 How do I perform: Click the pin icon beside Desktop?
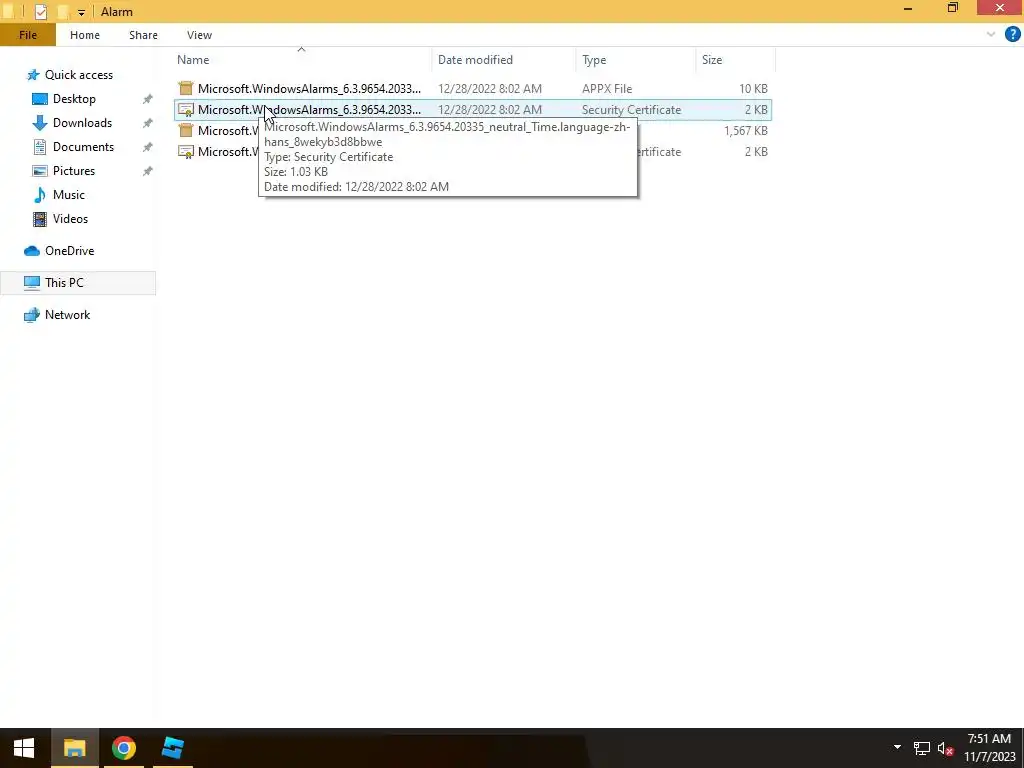148,99
